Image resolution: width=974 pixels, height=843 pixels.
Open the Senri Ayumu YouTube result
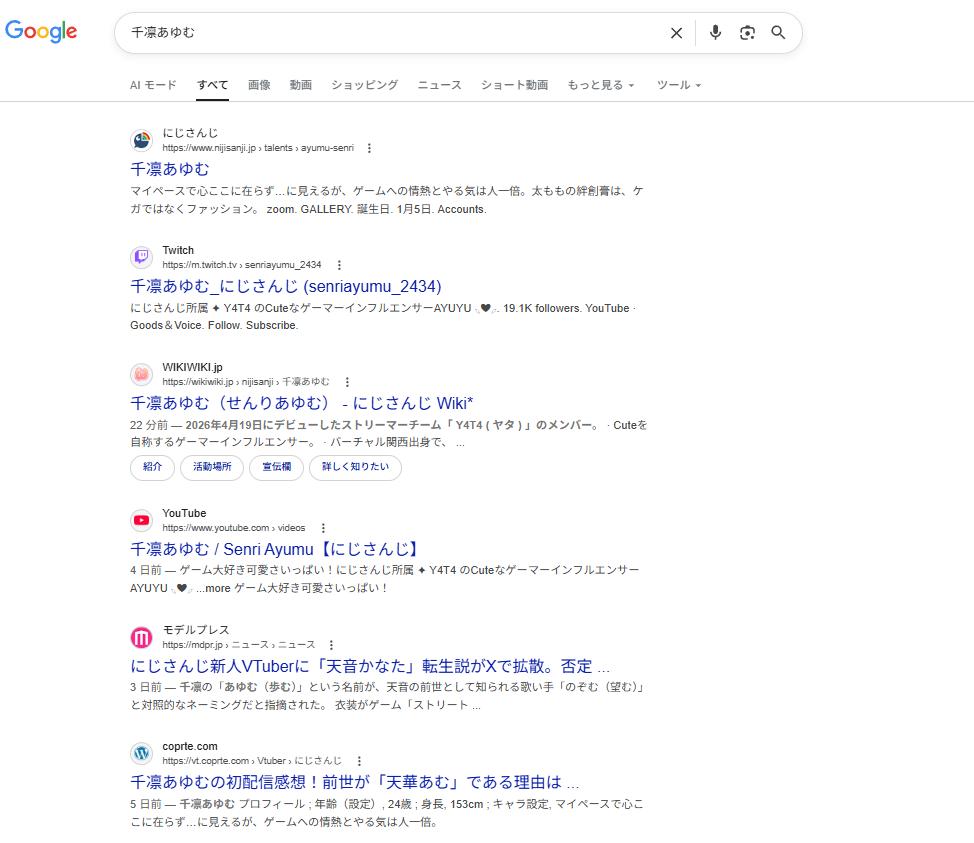(x=274, y=549)
